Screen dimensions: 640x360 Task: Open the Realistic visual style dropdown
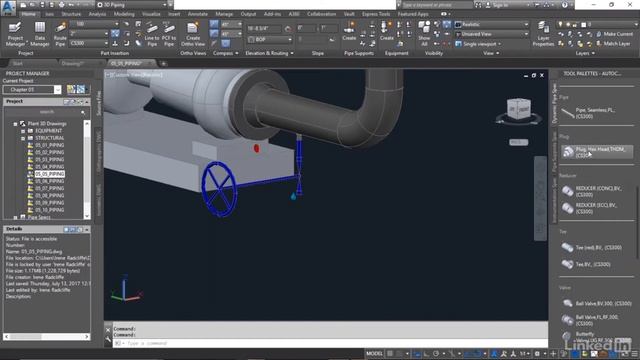(491, 24)
